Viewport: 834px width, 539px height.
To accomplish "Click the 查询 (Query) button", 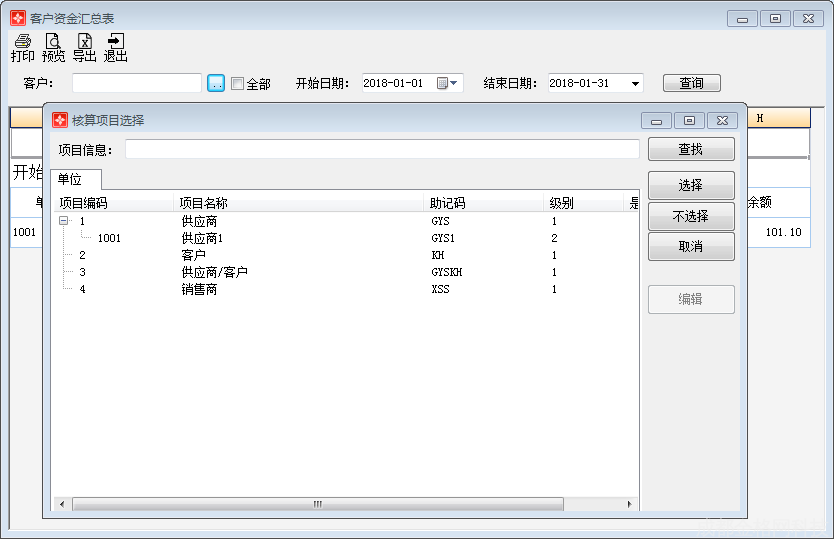I will tap(691, 84).
